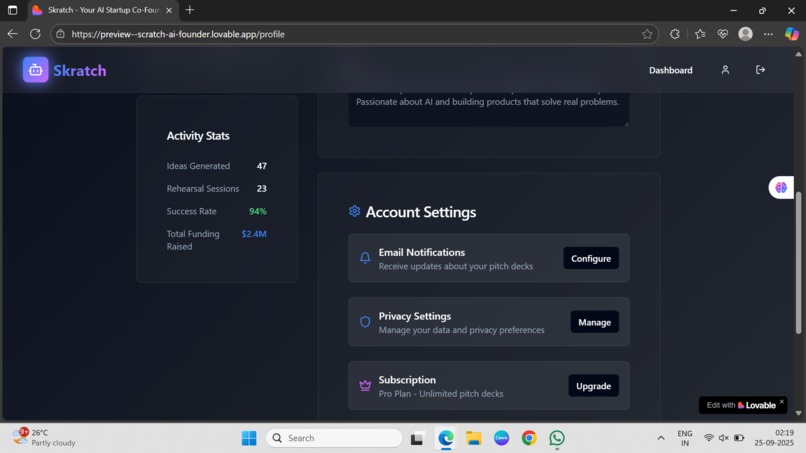806x453 pixels.
Task: Open File Explorer from taskbar
Action: 473,438
